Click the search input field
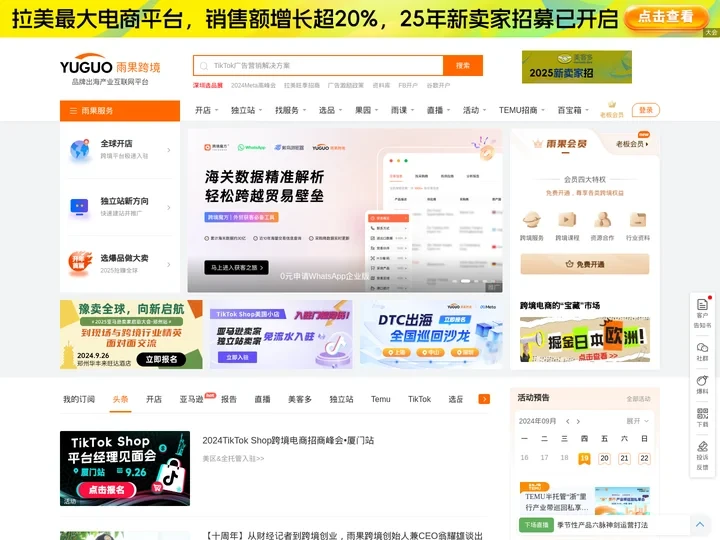 [x=318, y=66]
